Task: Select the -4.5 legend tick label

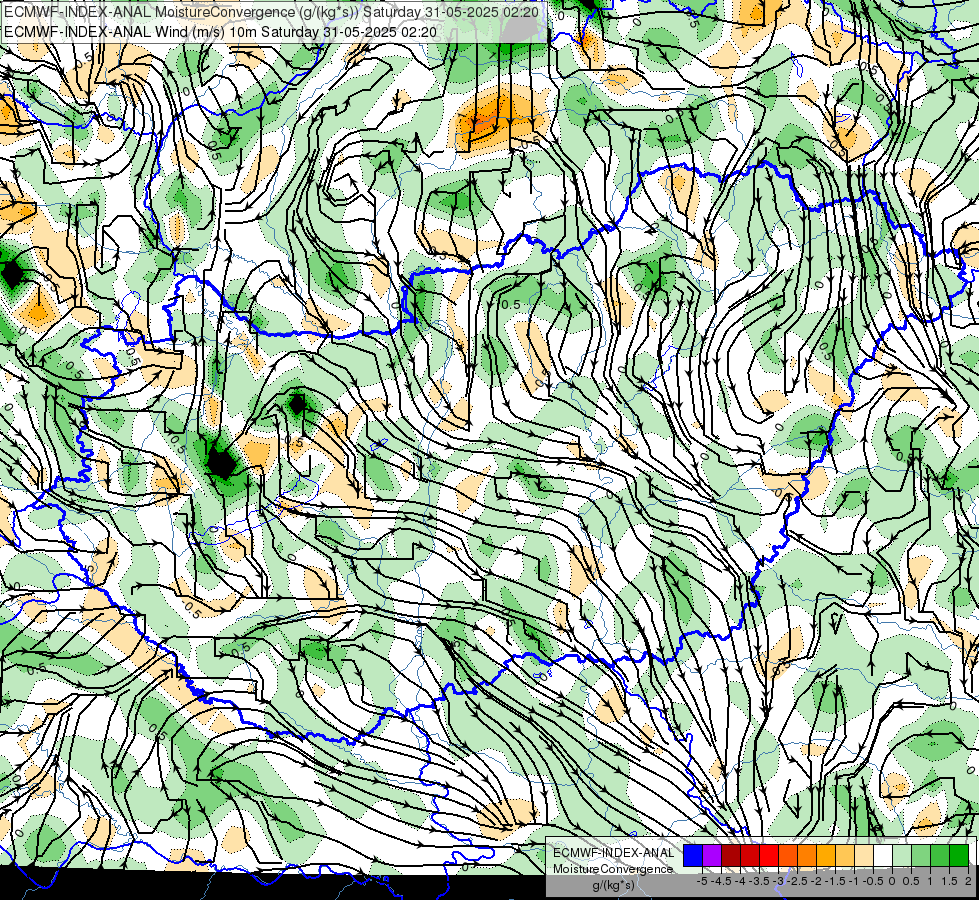Action: tap(721, 881)
